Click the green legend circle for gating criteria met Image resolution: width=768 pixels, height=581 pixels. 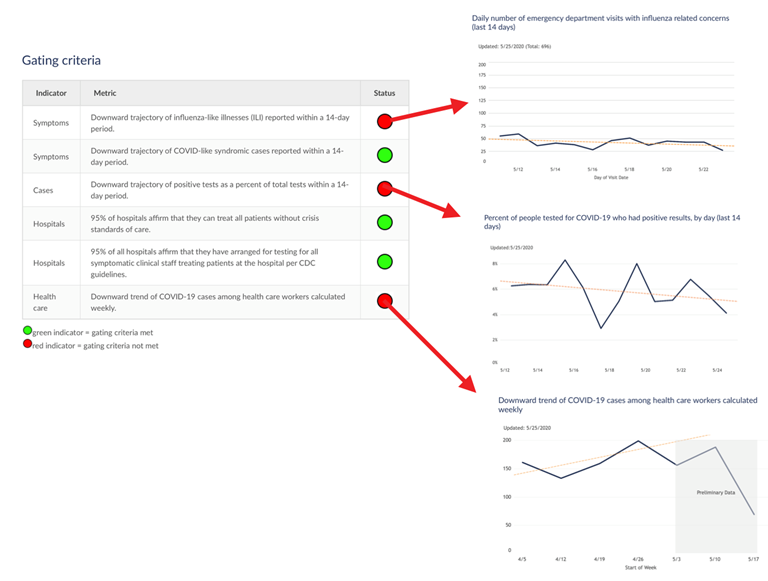(27, 331)
